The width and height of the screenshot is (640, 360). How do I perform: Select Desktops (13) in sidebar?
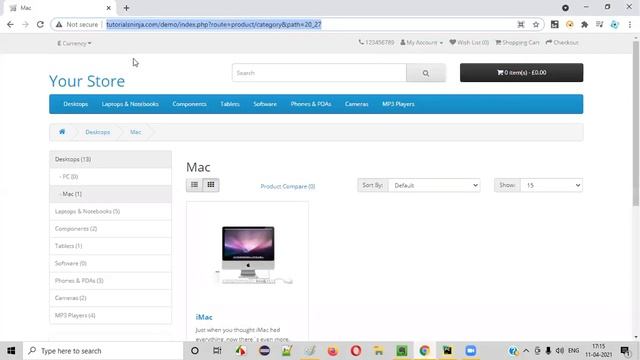pyautogui.click(x=110, y=159)
